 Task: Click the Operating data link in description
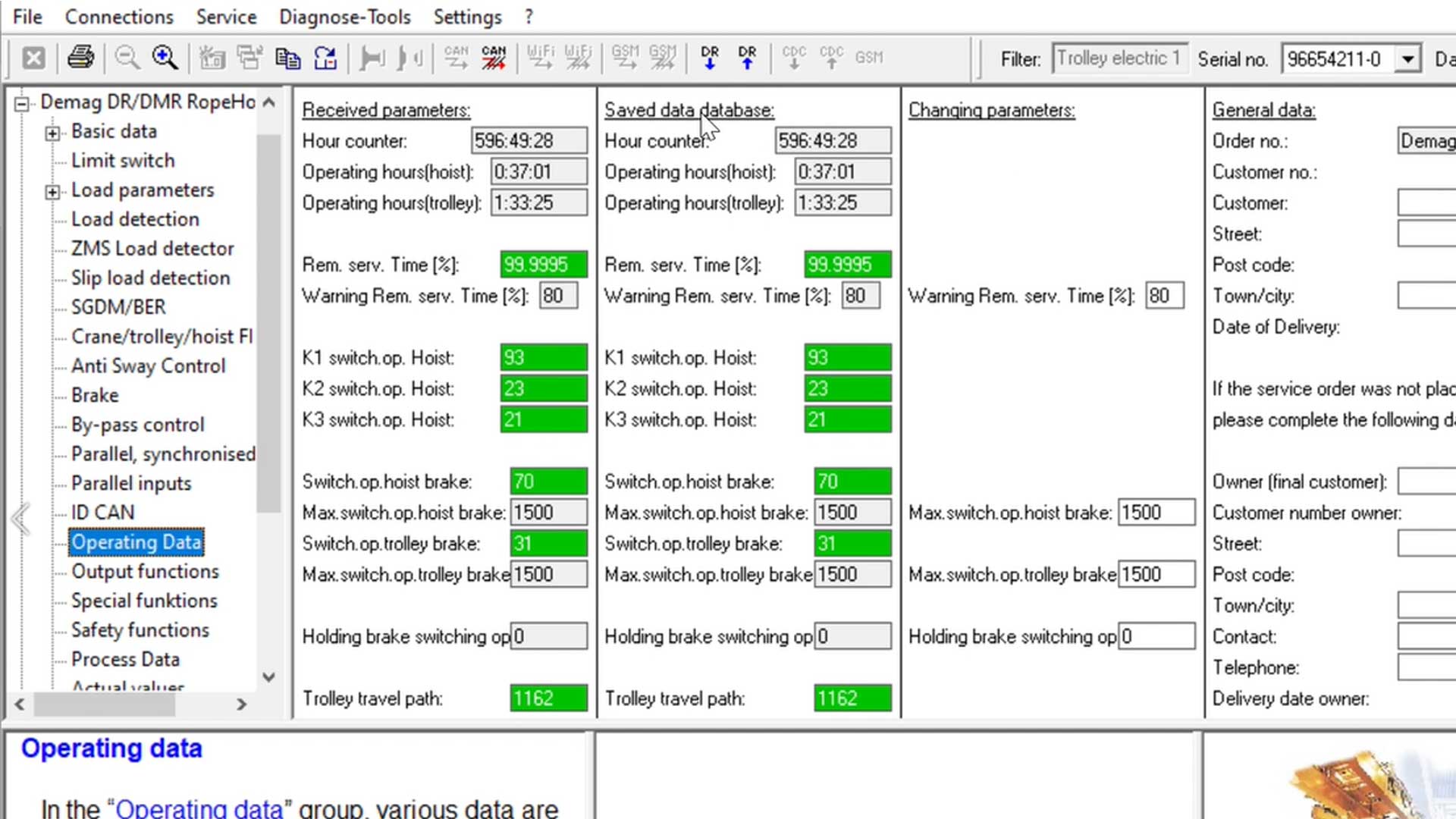[x=199, y=808]
